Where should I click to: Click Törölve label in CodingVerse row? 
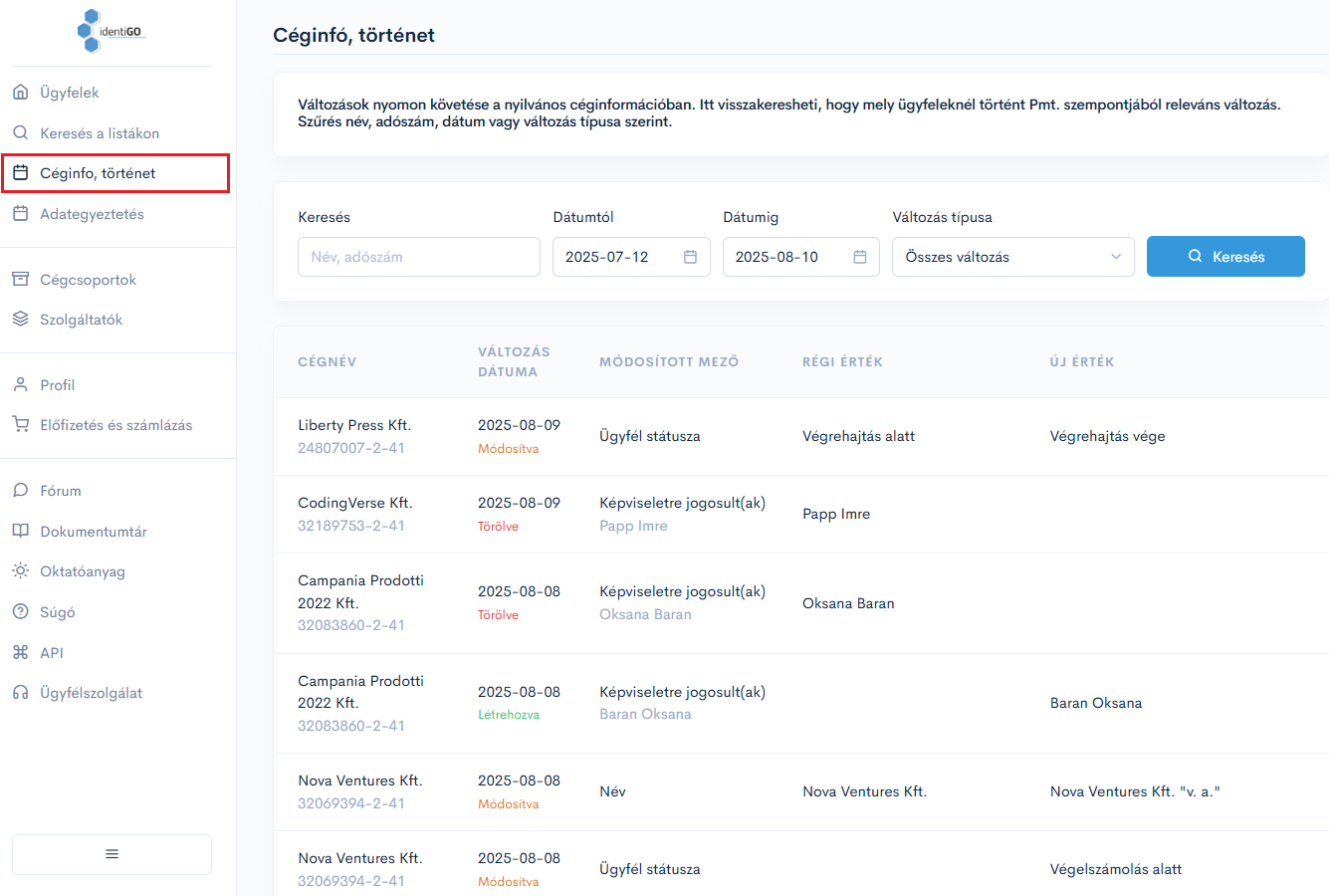[x=498, y=527]
